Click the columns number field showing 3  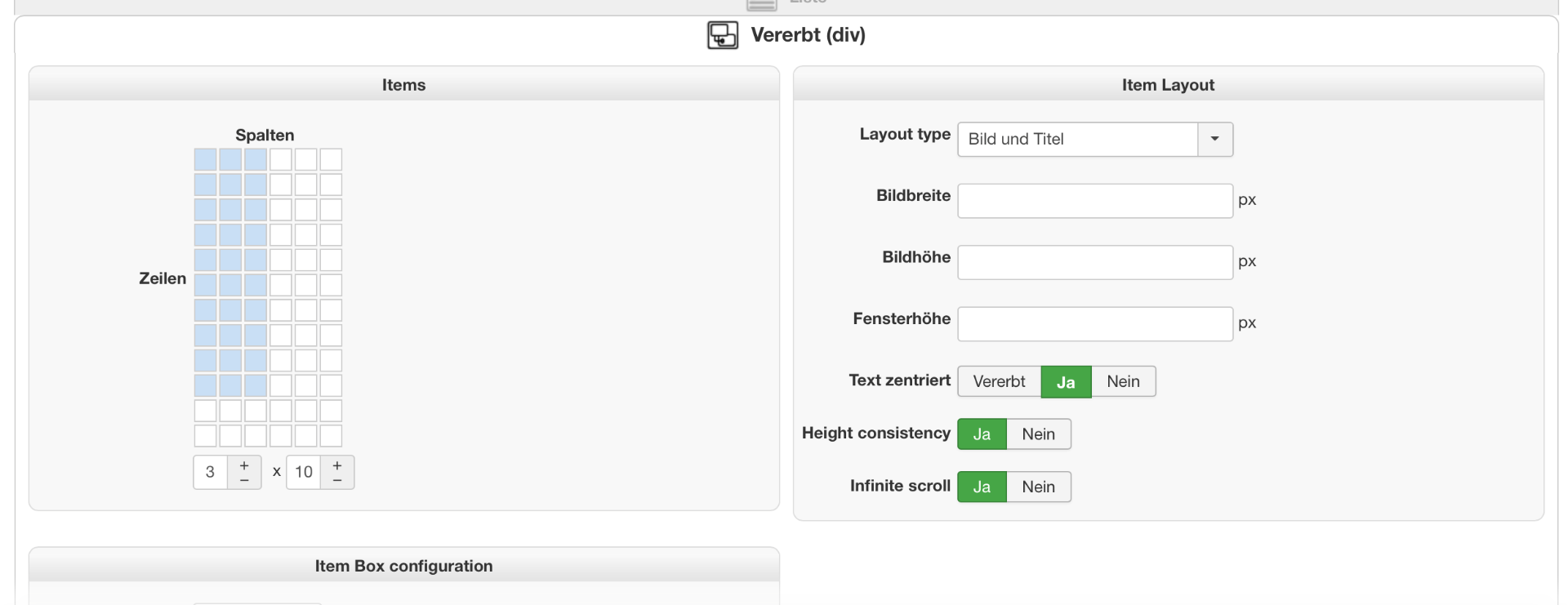(211, 472)
